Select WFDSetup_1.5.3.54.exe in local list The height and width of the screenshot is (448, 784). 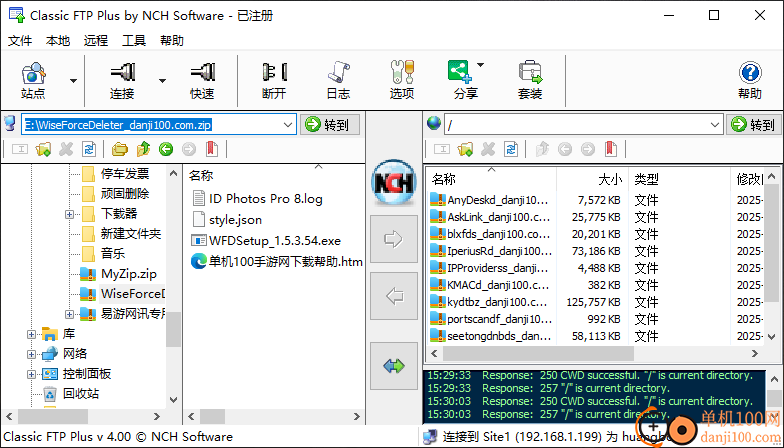(274, 241)
